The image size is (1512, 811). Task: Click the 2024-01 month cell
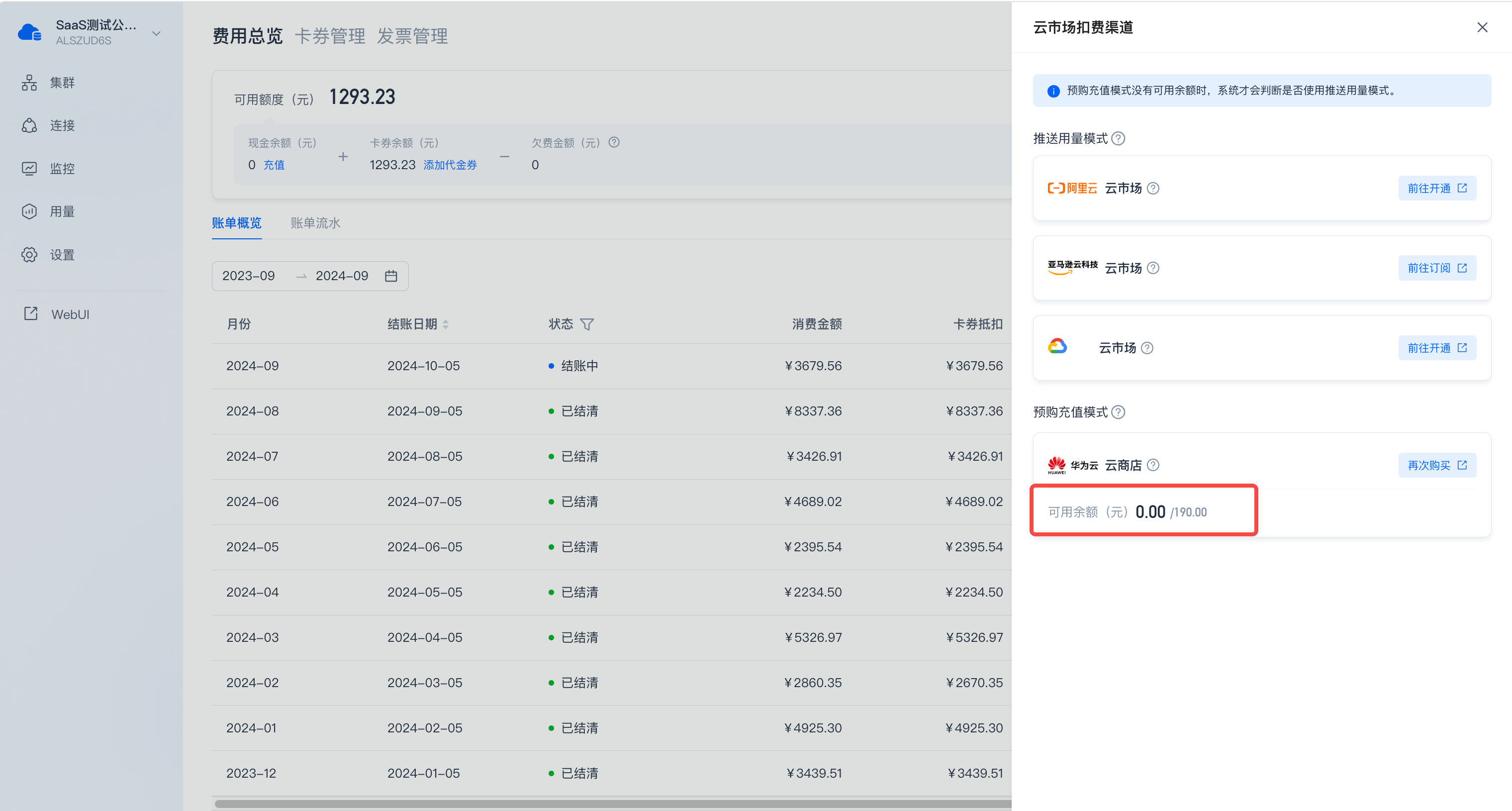[251, 727]
